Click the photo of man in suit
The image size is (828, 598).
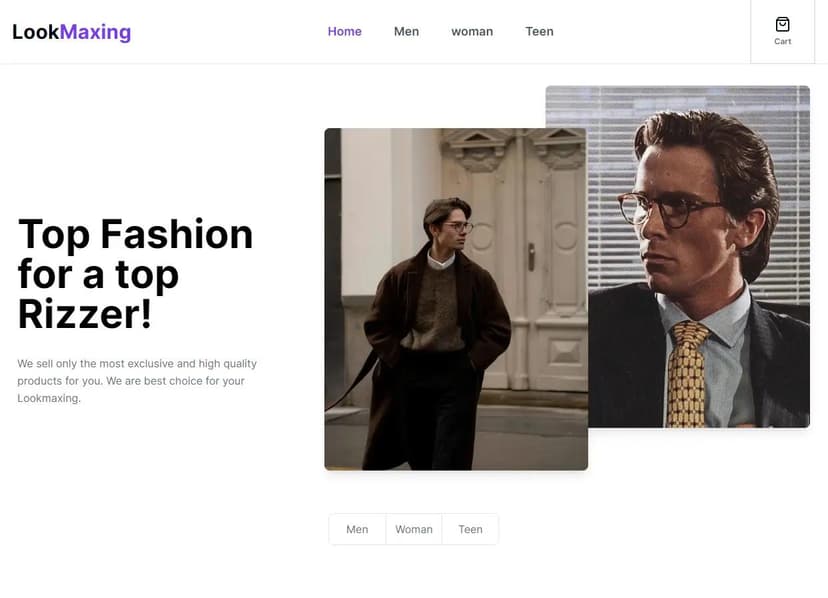(x=700, y=250)
